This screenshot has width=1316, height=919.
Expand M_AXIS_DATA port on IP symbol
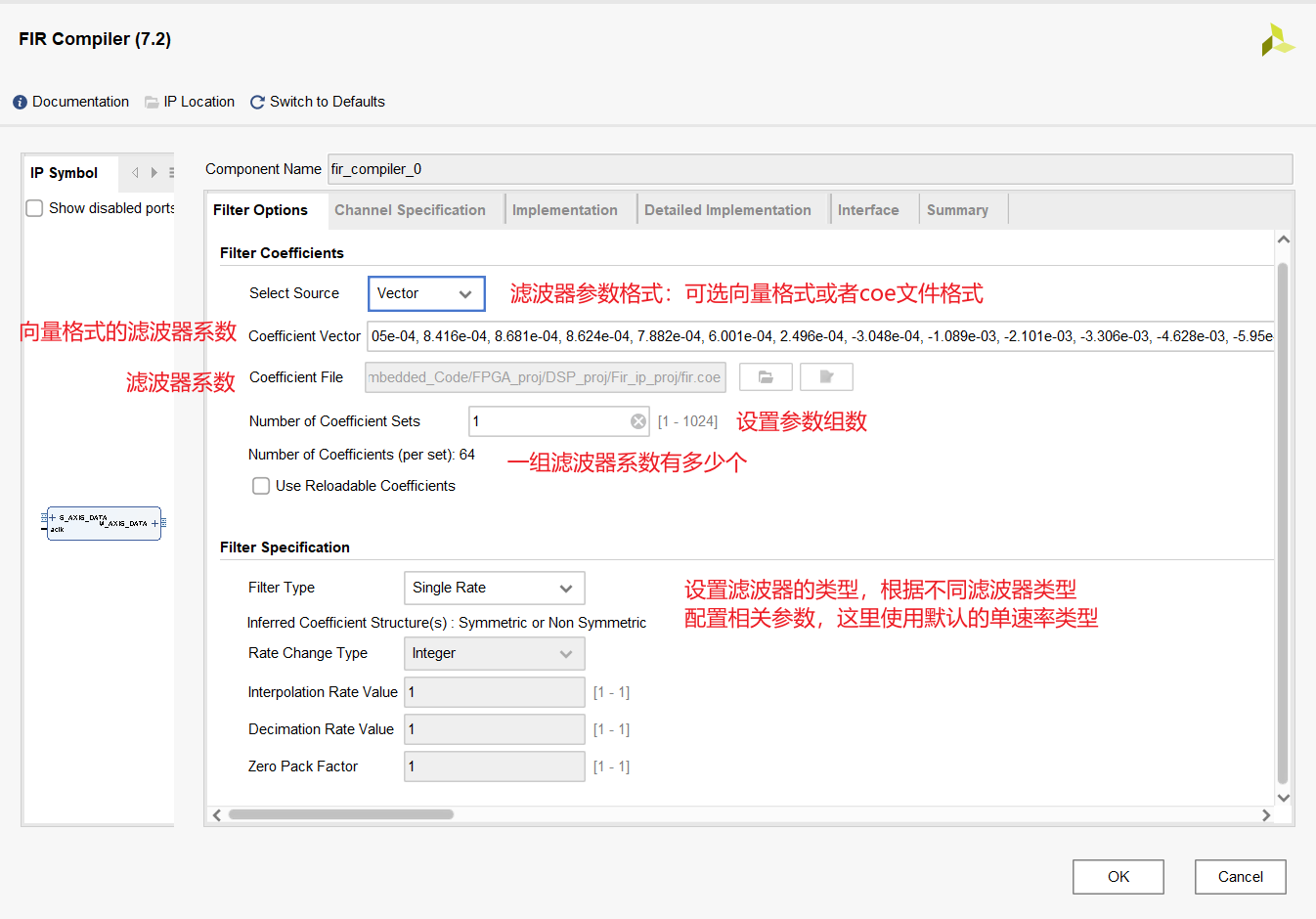154,524
